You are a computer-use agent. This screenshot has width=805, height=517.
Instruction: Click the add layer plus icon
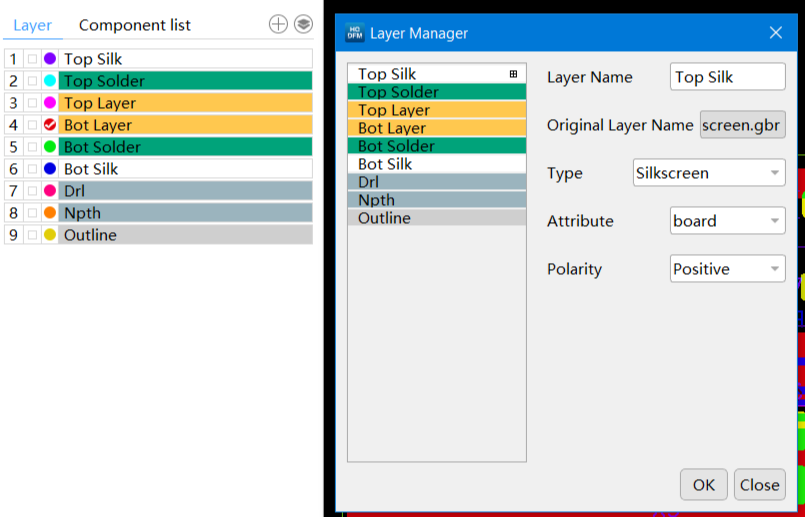pos(278,24)
